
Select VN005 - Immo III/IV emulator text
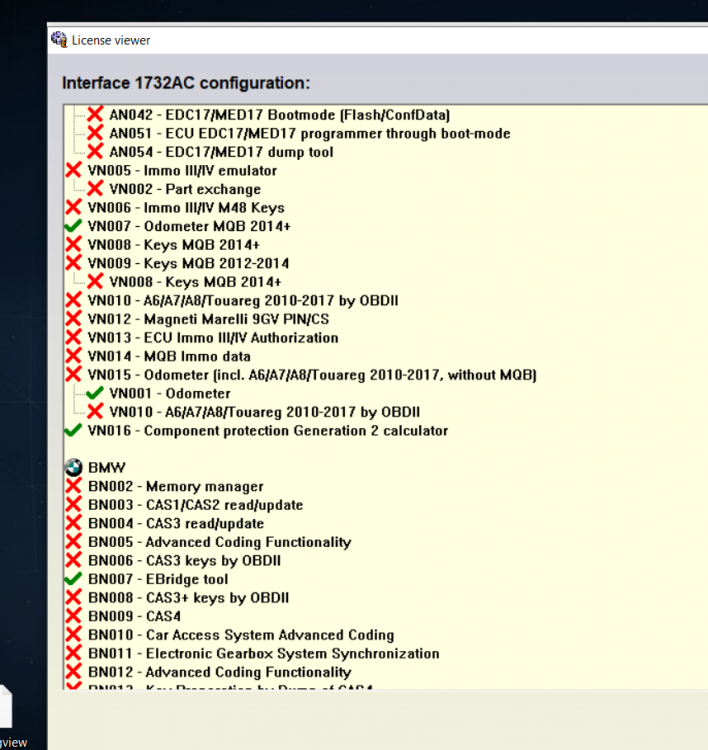point(182,171)
